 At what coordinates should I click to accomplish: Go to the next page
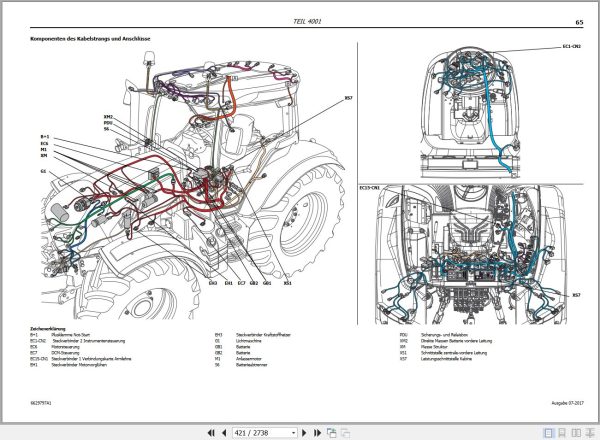(304, 433)
